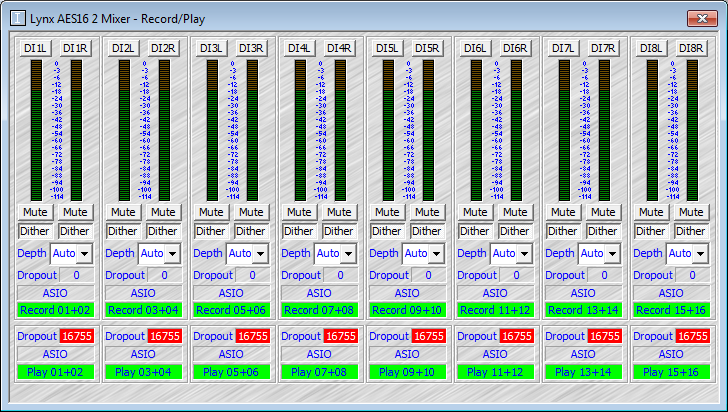Image resolution: width=728 pixels, height=412 pixels.
Task: Click the Record 13+14 status label
Action: [583, 310]
